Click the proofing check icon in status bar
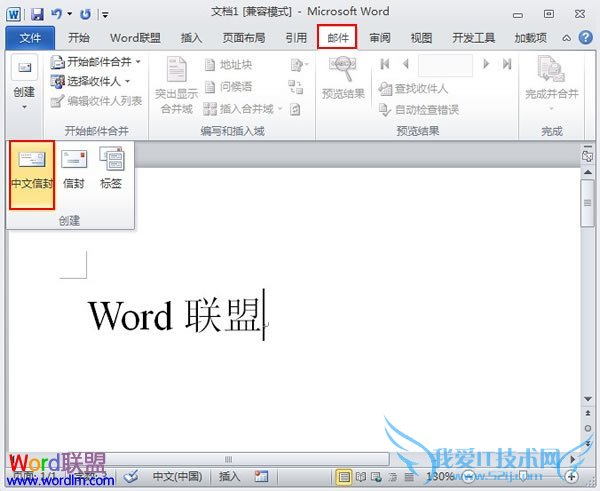The image size is (600, 491). click(131, 476)
